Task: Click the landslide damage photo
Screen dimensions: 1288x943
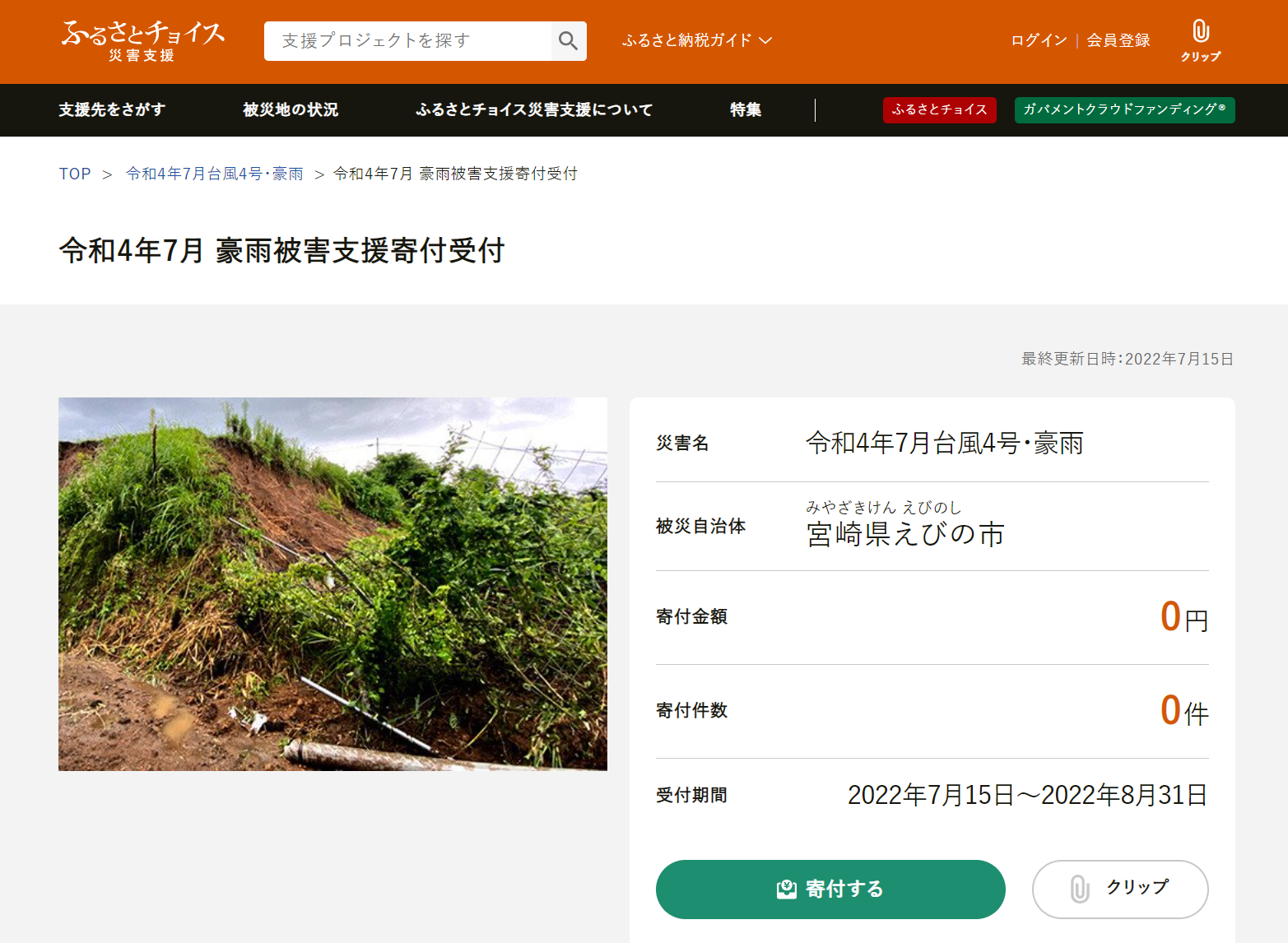Action: pyautogui.click(x=332, y=584)
